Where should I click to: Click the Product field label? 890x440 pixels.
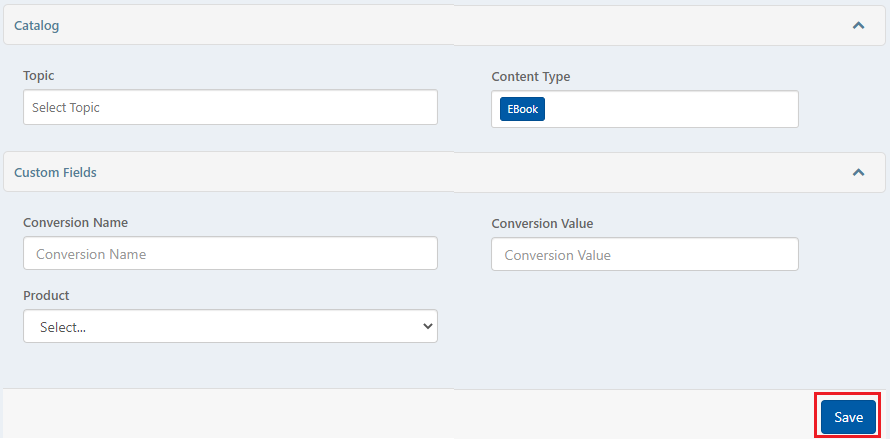[x=46, y=295]
